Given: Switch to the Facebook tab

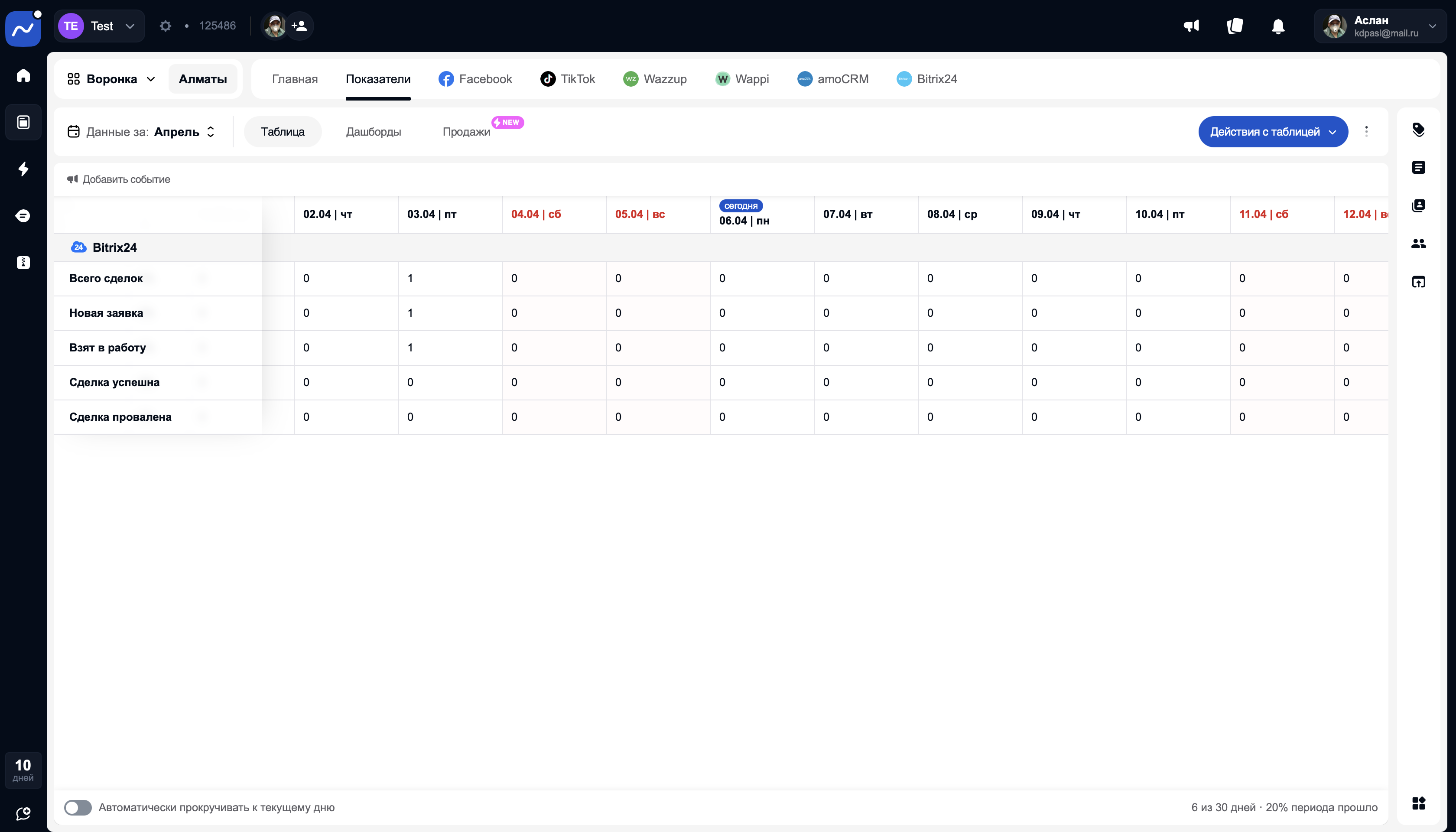Looking at the screenshot, I should (x=475, y=79).
